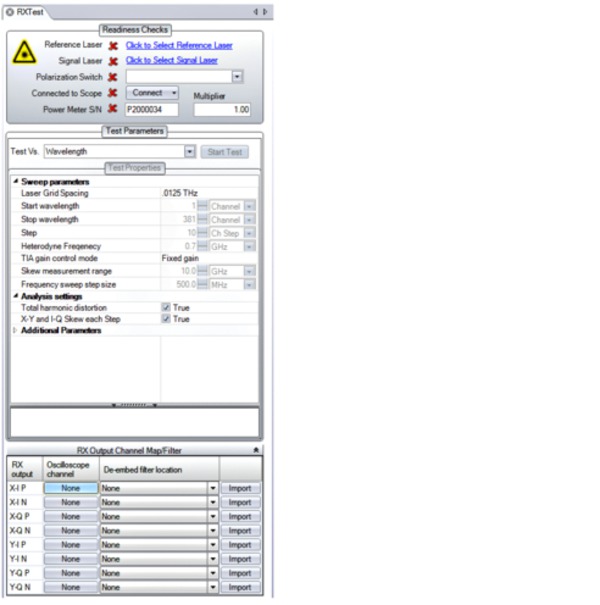Click the red X beside Power Meter S/N
600x605 pixels.
coord(113,109)
